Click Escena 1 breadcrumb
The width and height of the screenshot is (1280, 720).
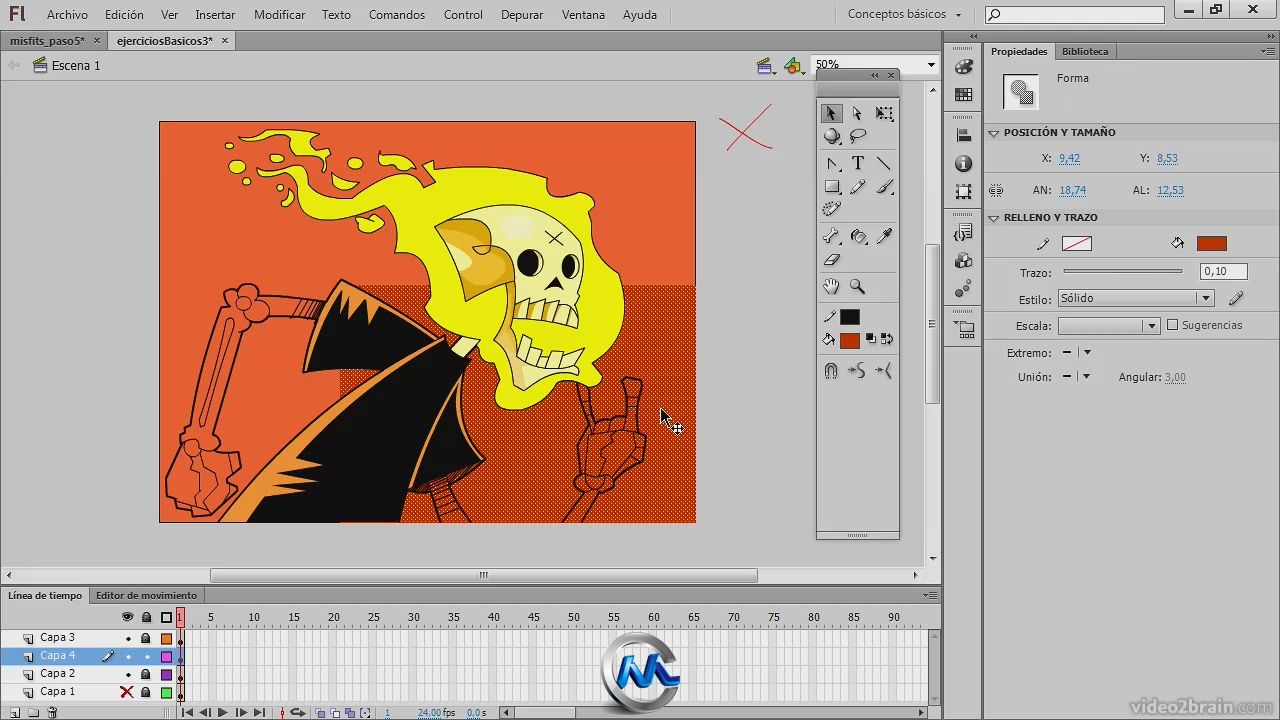coord(76,66)
